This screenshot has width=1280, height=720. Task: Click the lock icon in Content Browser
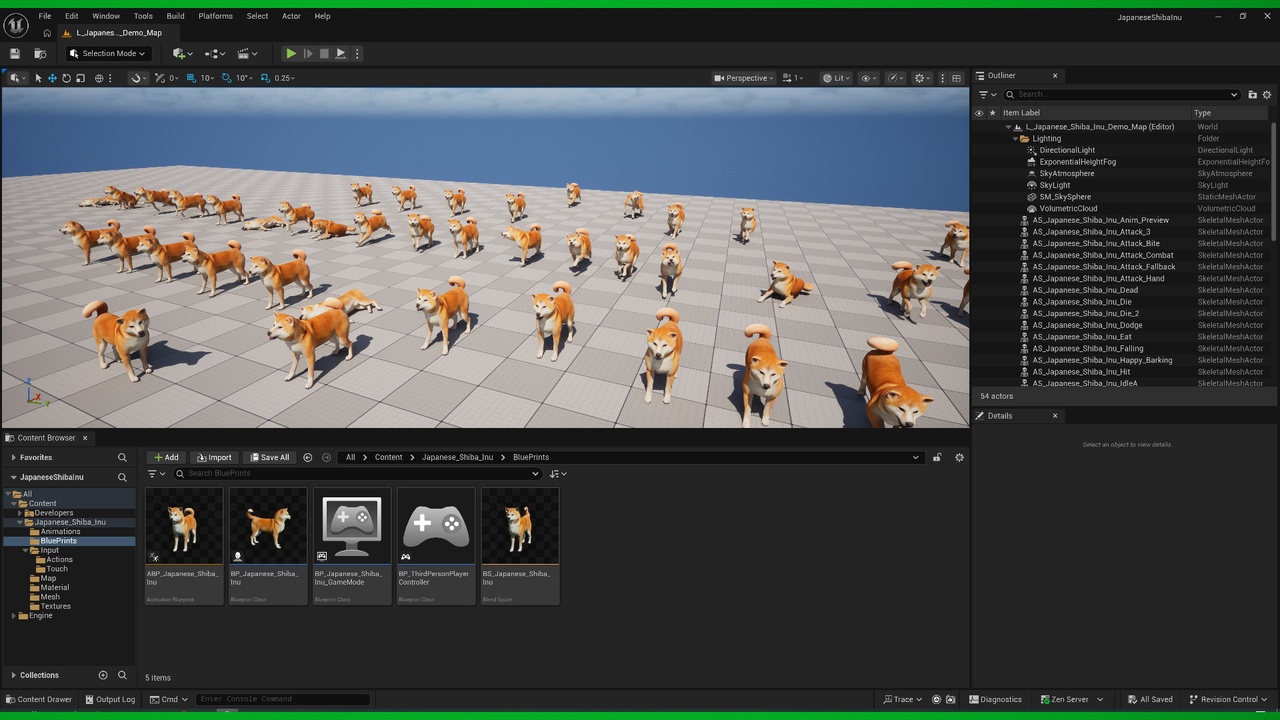coord(937,457)
